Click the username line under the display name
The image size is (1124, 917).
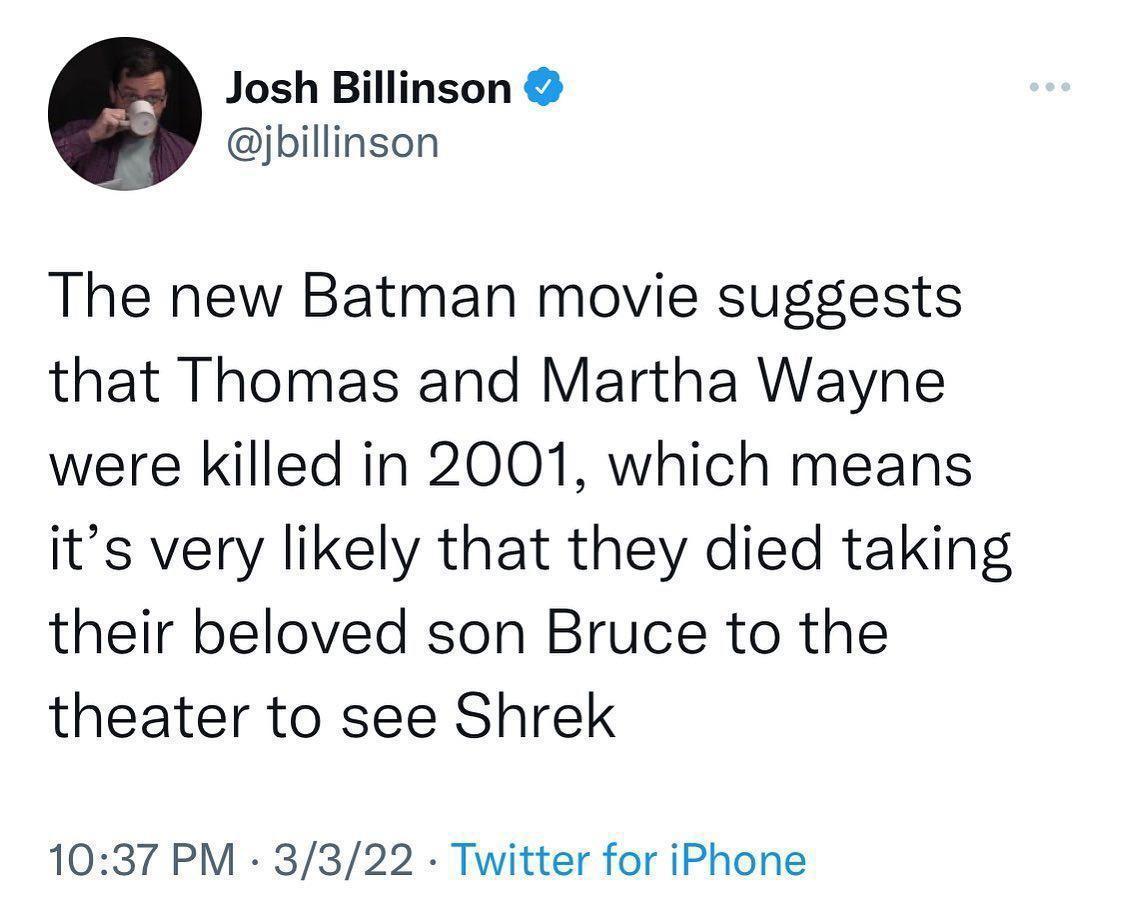coord(331,141)
